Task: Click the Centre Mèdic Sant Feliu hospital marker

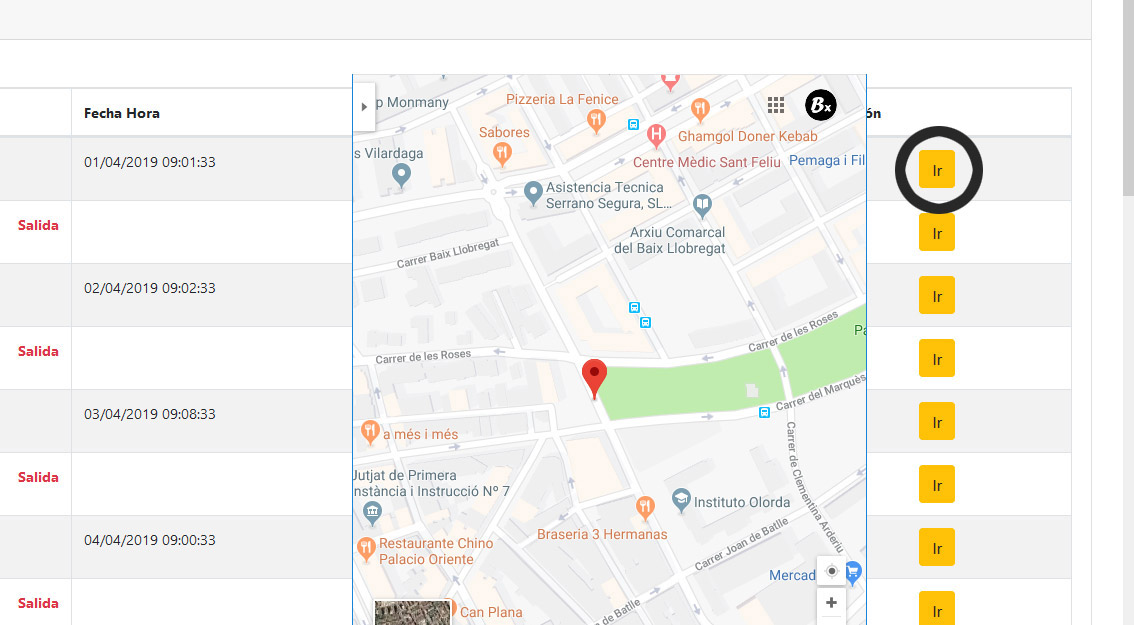Action: (656, 134)
